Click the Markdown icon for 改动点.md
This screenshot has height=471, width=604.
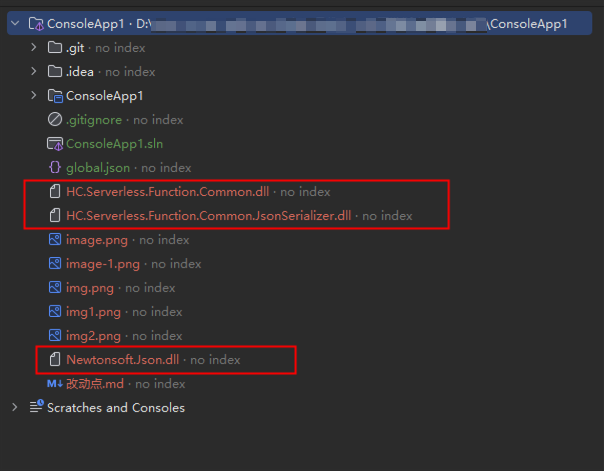click(55, 383)
